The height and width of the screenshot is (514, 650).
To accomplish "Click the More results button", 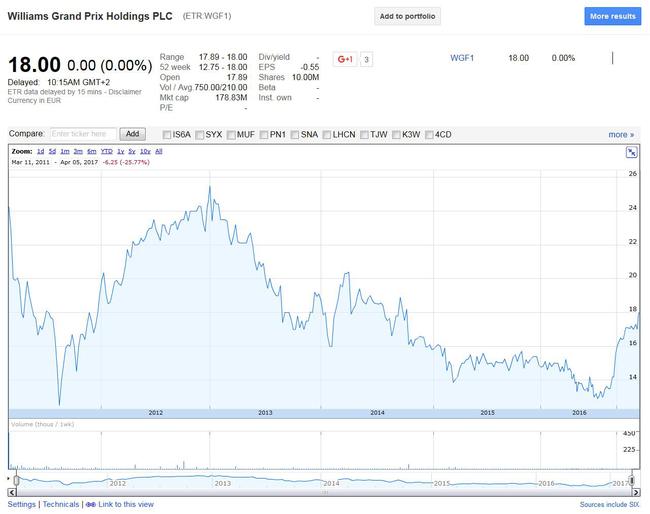I will pos(613,16).
